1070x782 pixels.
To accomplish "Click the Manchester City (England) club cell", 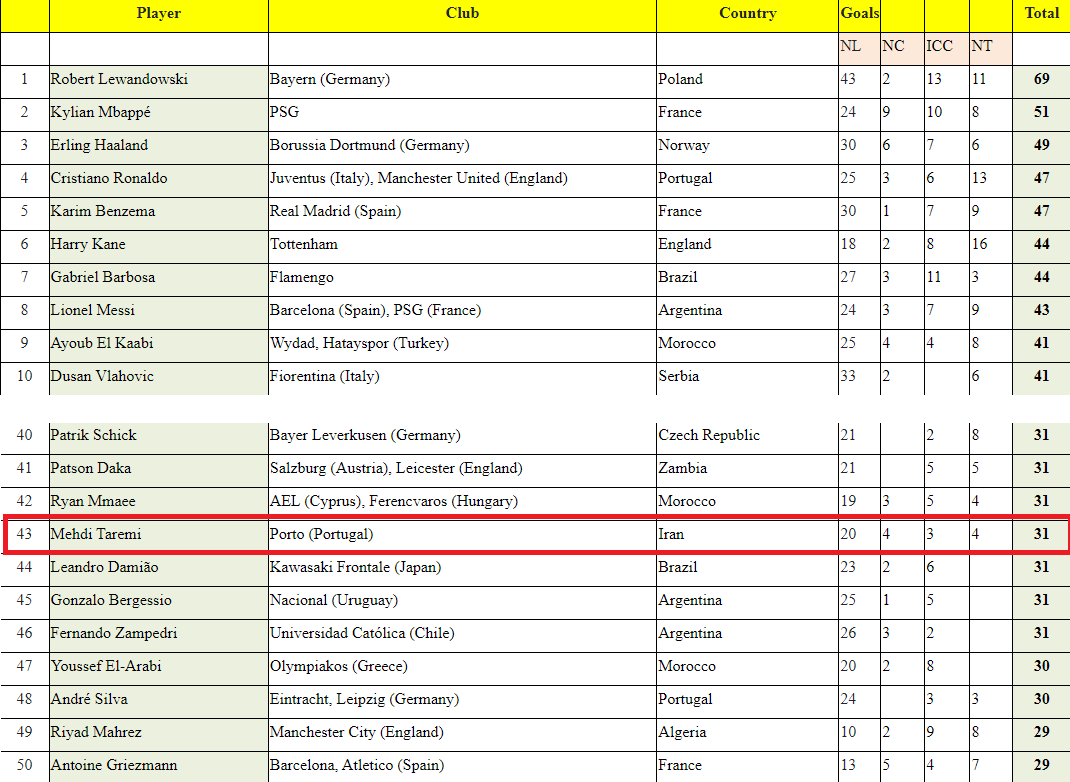I will [462, 733].
